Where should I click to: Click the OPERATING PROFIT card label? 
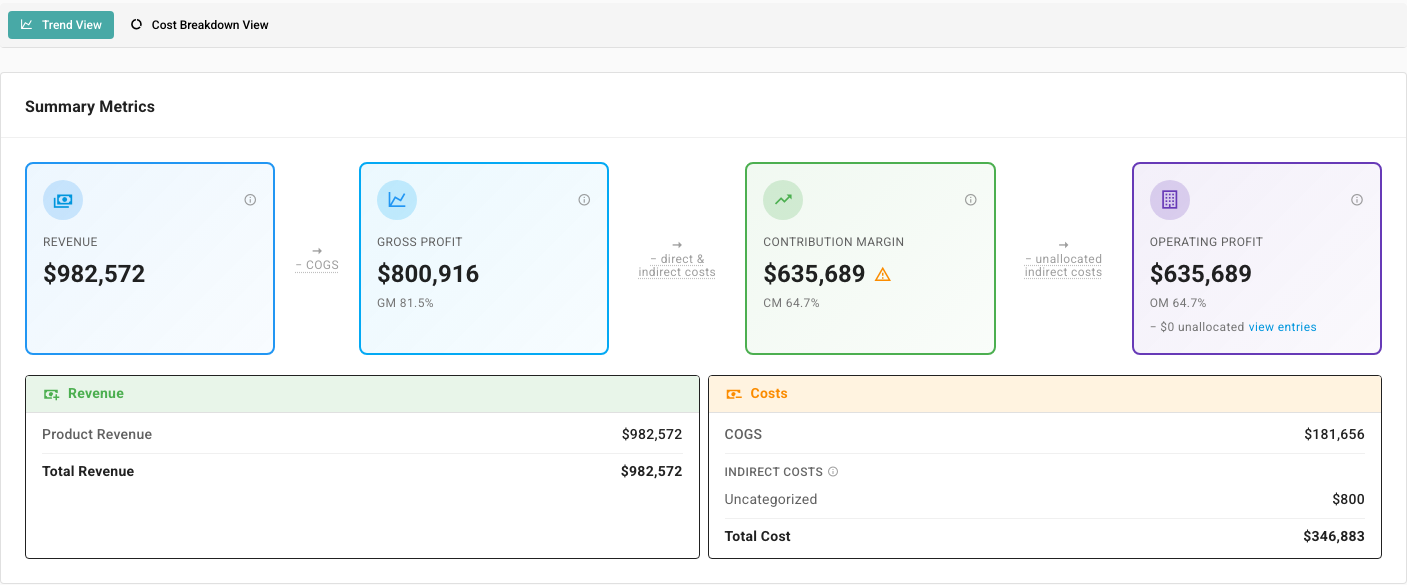tap(1206, 242)
